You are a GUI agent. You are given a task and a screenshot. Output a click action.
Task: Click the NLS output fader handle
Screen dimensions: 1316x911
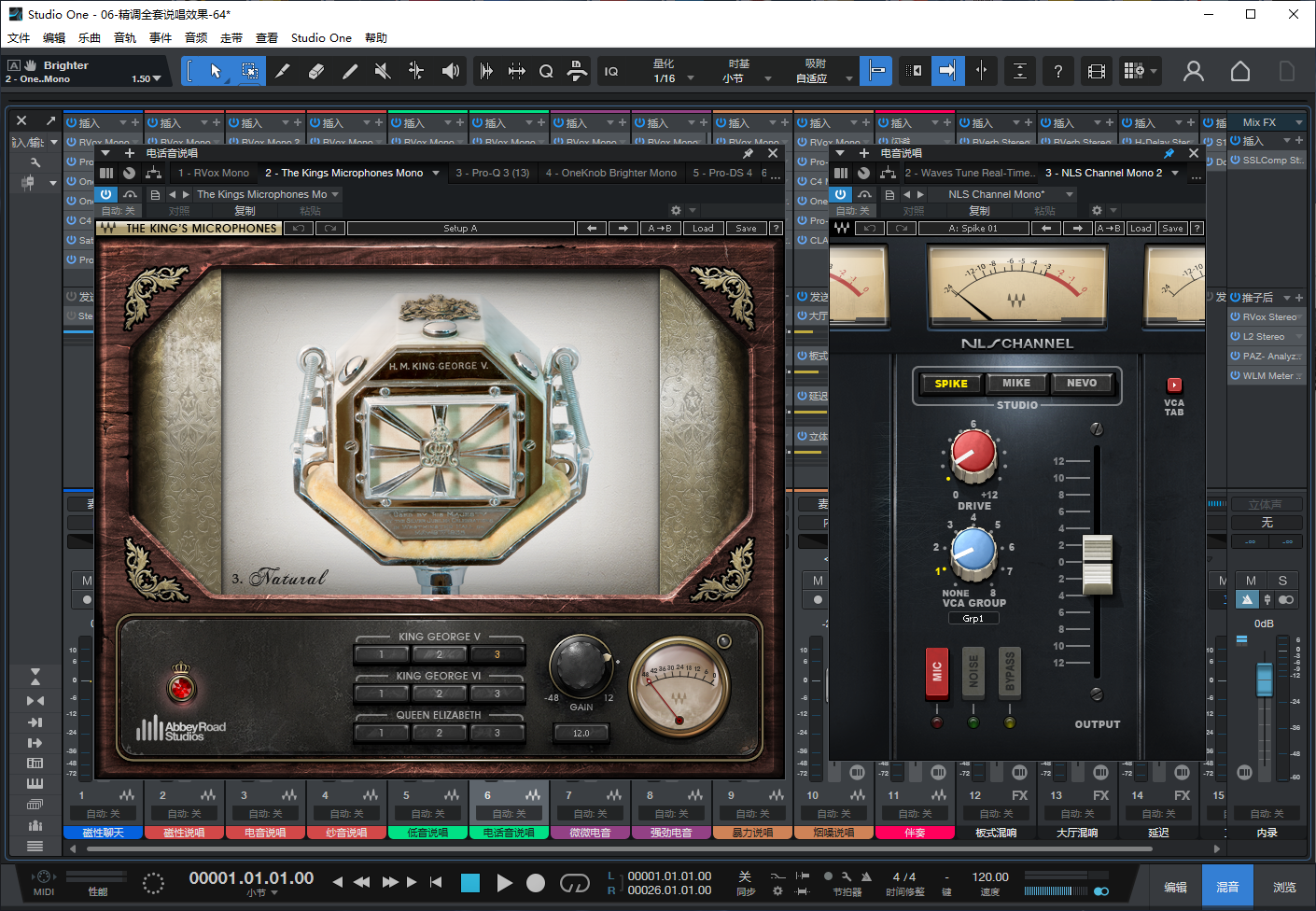pos(1098,564)
